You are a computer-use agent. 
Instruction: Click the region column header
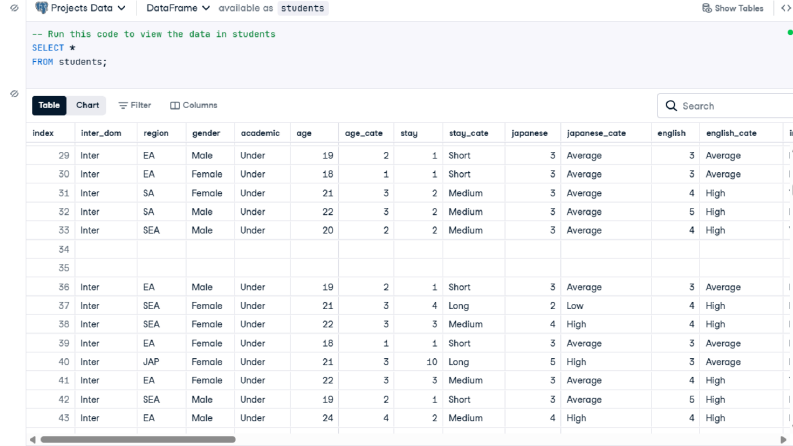coord(162,133)
